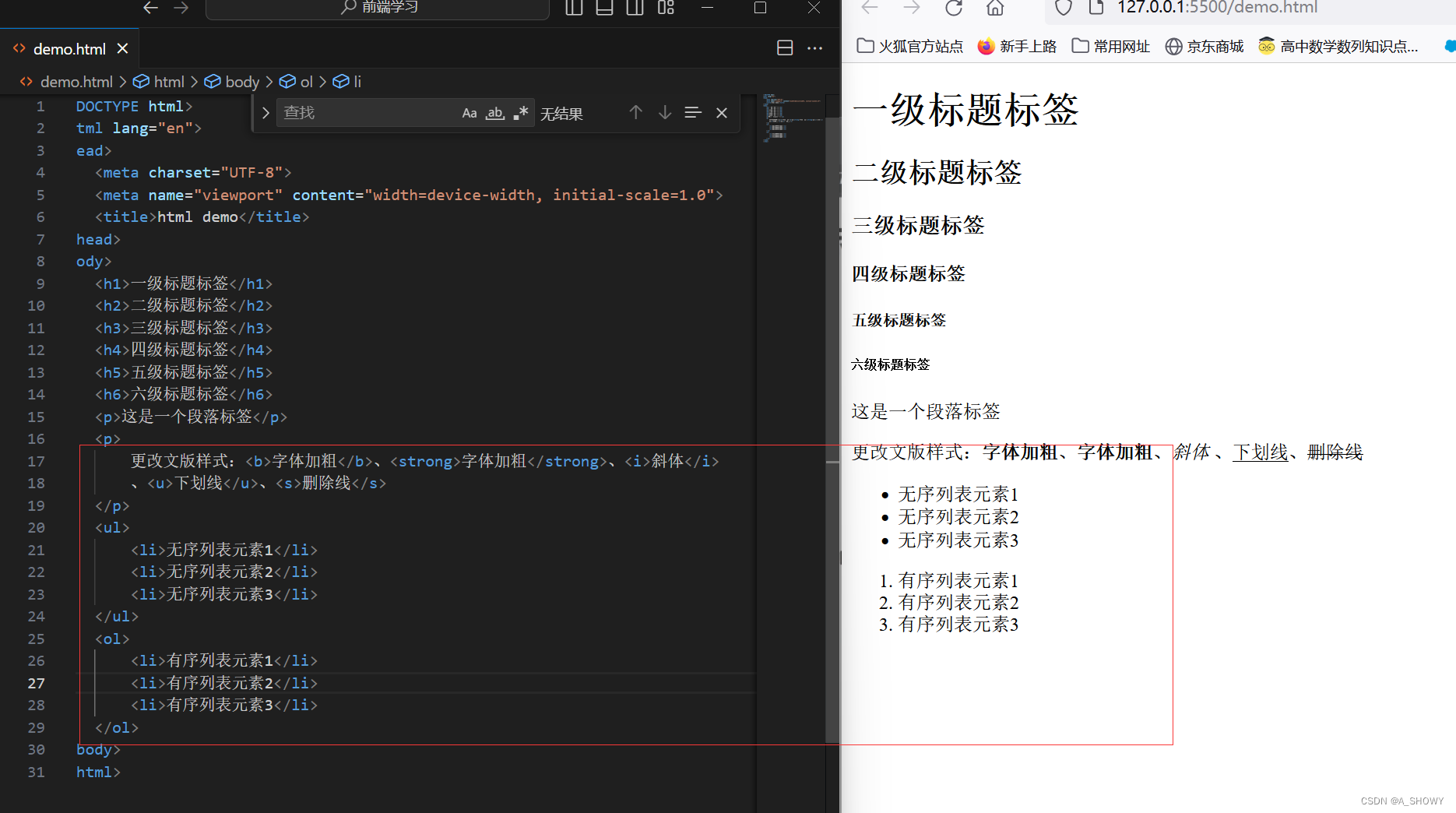Click the Split Editor icon
The height and width of the screenshot is (813, 1456).
(784, 48)
